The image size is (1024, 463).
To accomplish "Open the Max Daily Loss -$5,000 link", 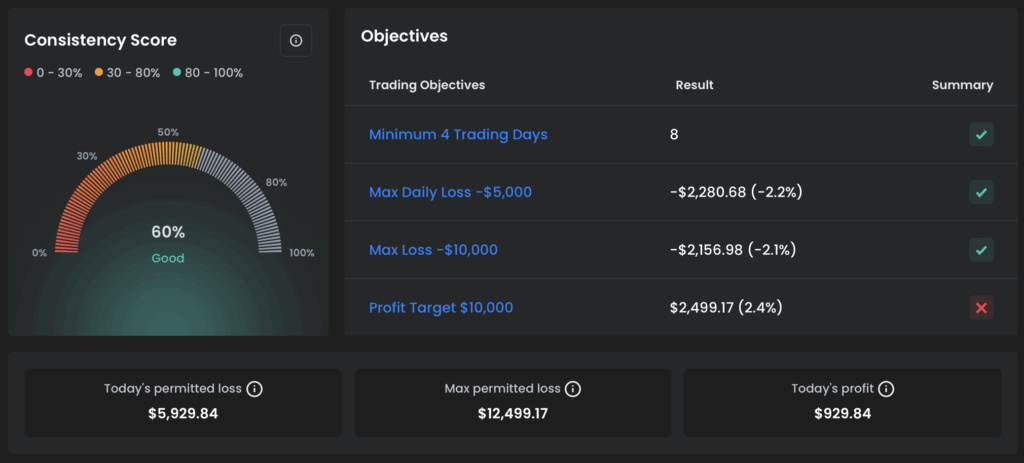I will [450, 192].
